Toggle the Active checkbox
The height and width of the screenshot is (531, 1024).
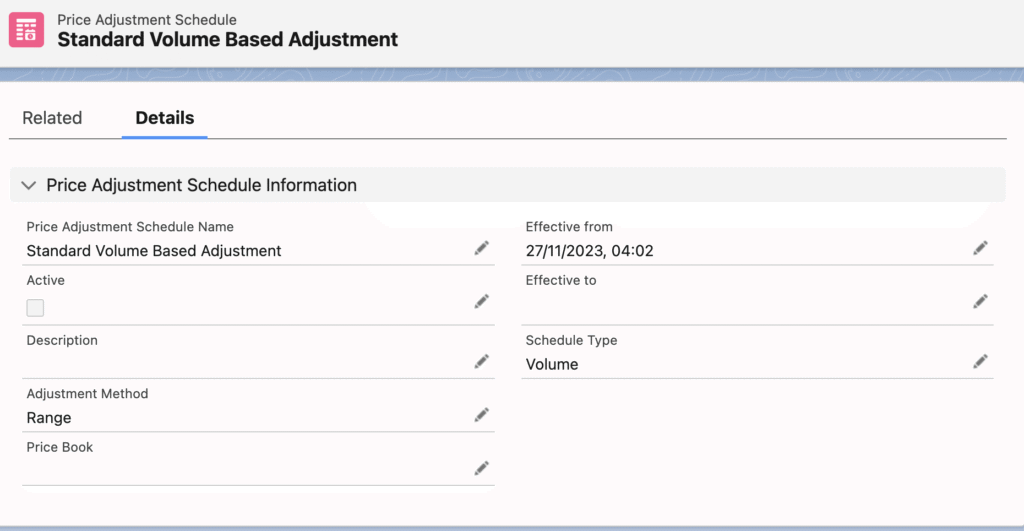[x=35, y=308]
